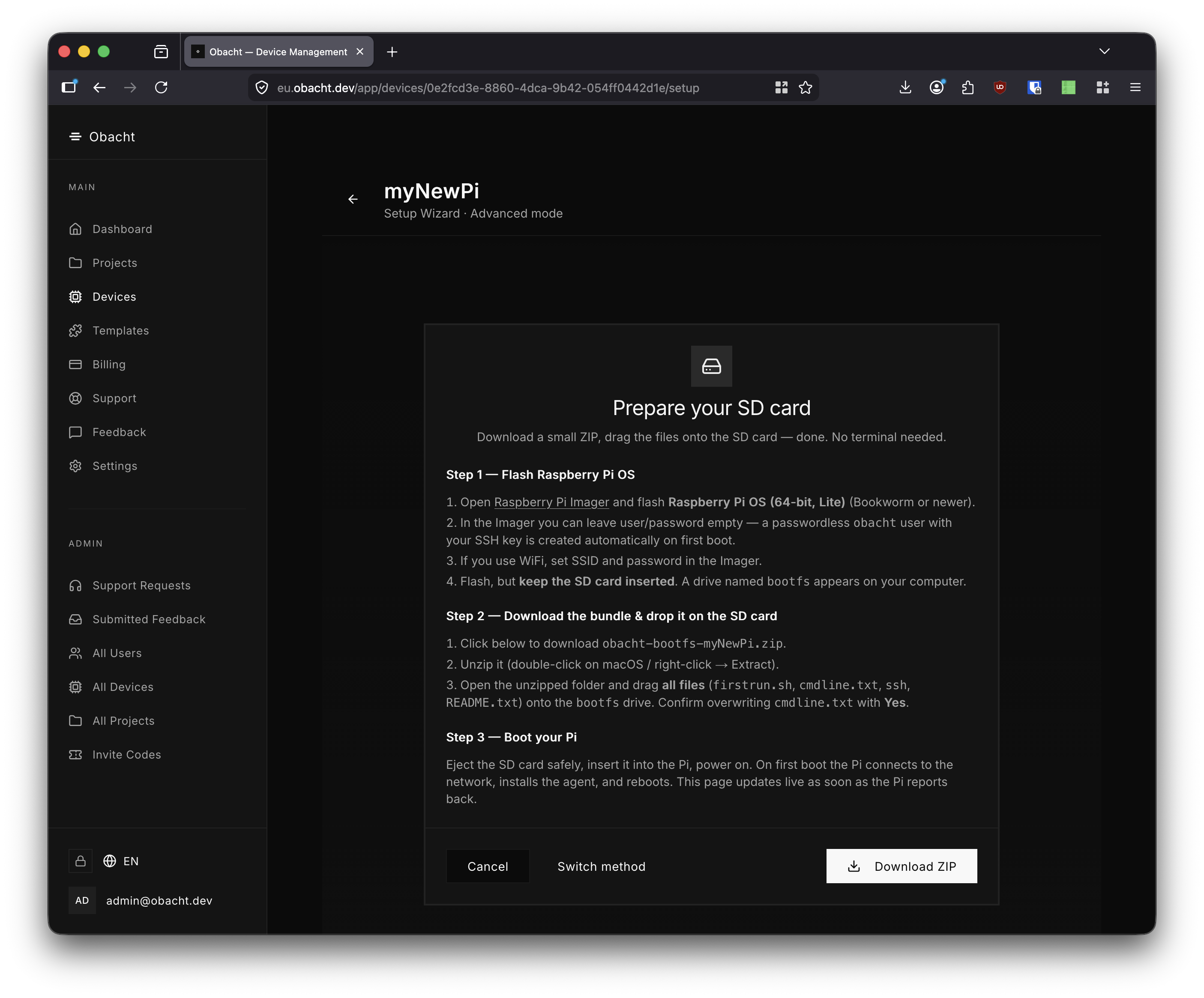Open the browser extensions puzzle icon
Image resolution: width=1204 pixels, height=998 pixels.
[968, 87]
